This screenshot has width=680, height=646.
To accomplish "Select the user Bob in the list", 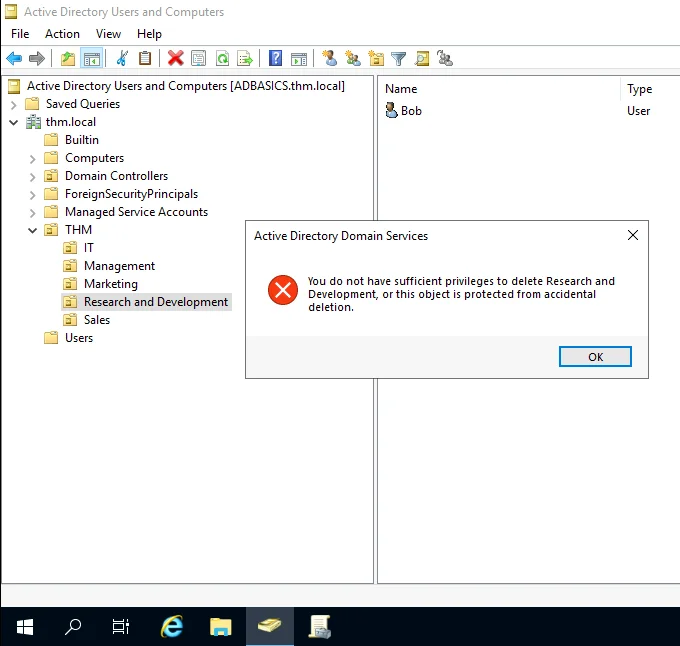I will [x=411, y=111].
